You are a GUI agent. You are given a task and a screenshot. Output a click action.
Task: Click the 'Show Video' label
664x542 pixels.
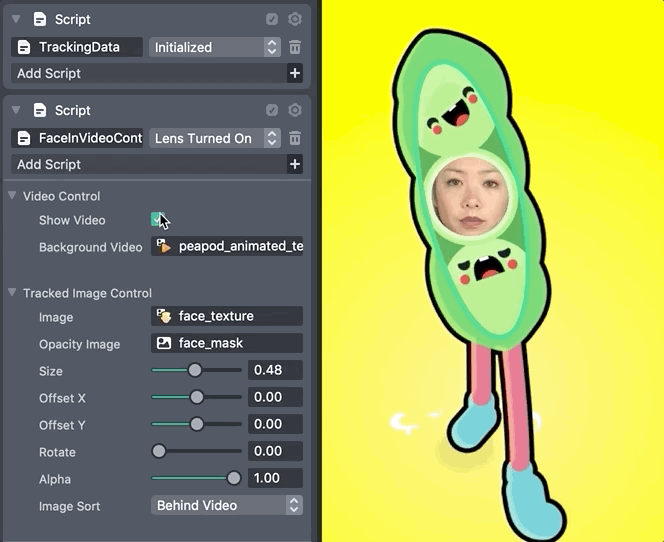tap(72, 220)
